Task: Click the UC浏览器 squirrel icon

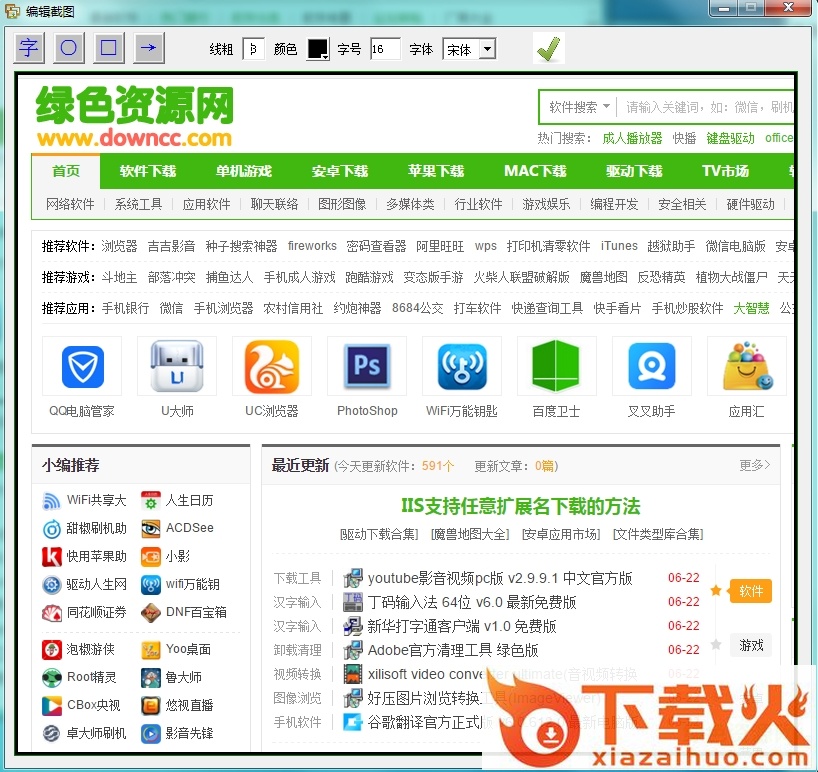Action: [x=272, y=366]
